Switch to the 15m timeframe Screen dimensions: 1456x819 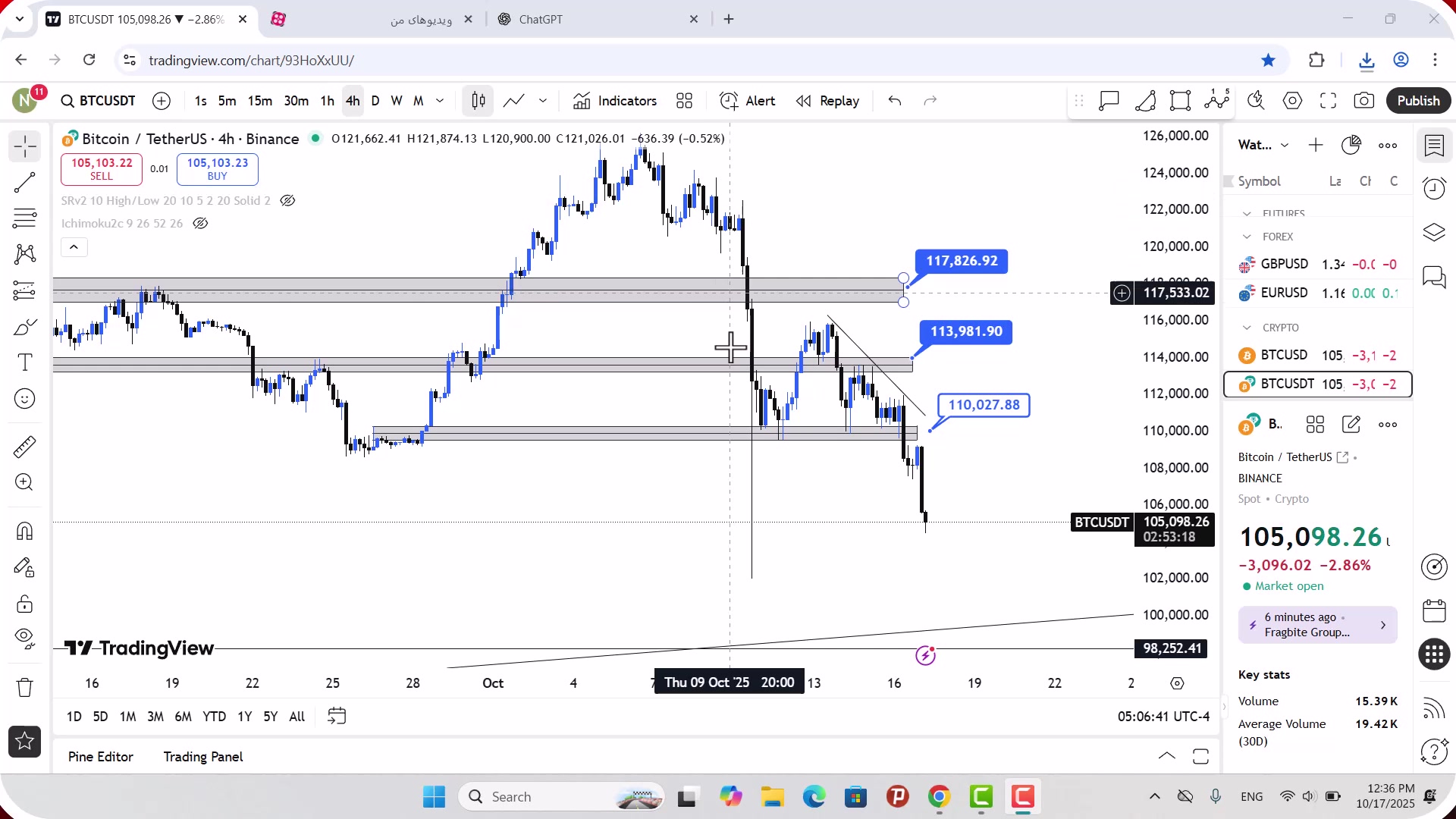coord(260,101)
